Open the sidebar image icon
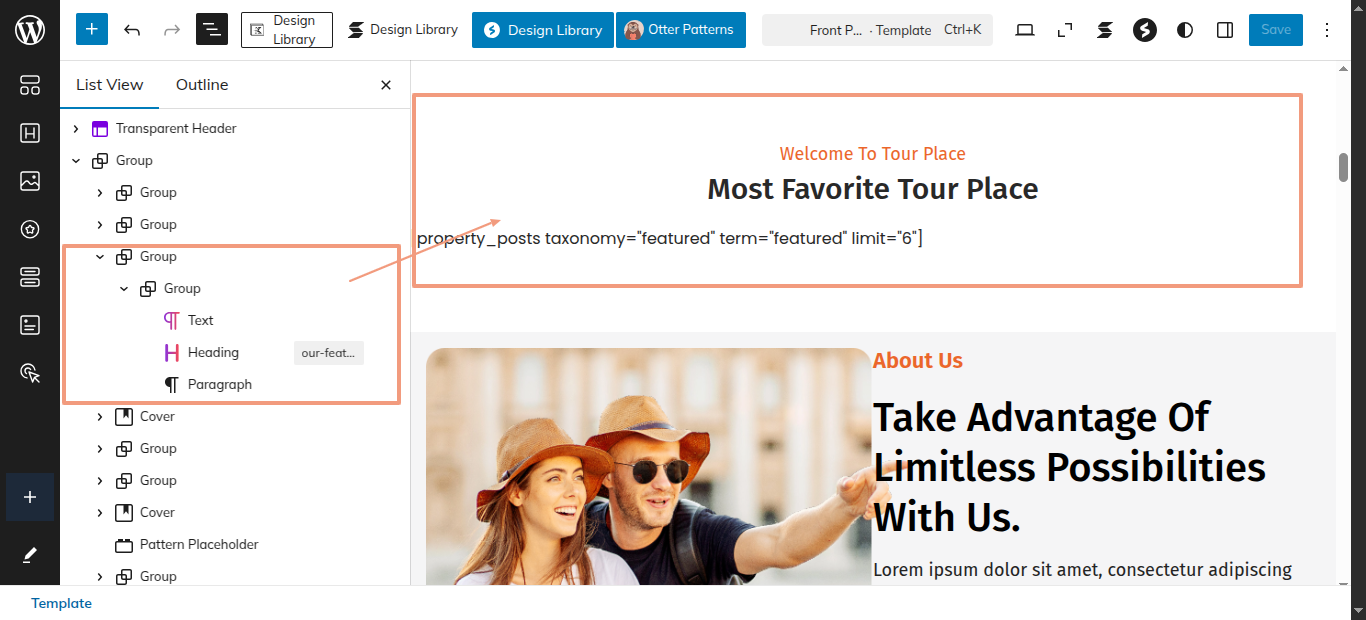Image resolution: width=1366 pixels, height=620 pixels. [30, 181]
